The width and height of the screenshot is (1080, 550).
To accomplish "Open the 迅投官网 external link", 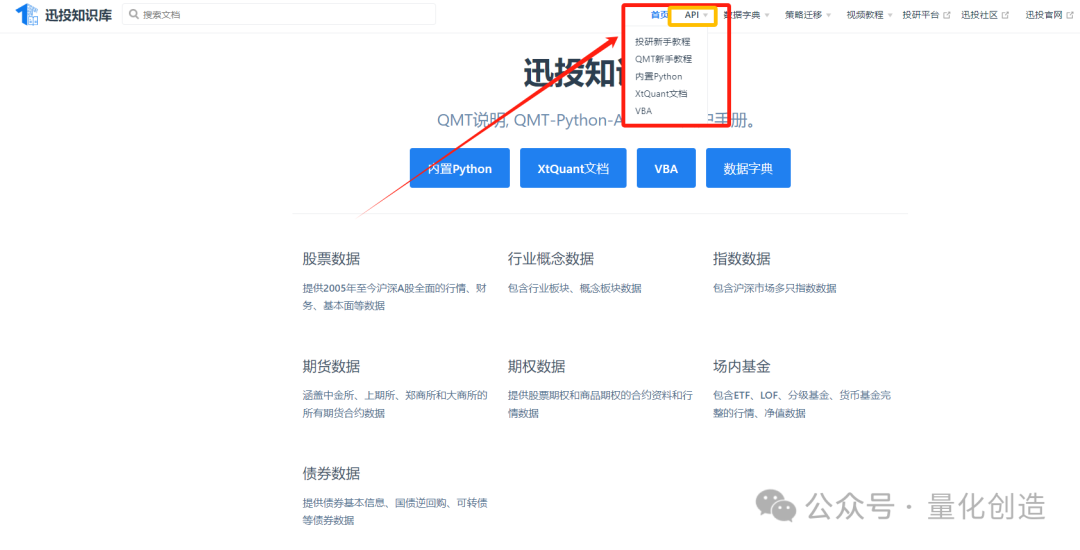I will pyautogui.click(x=1049, y=14).
